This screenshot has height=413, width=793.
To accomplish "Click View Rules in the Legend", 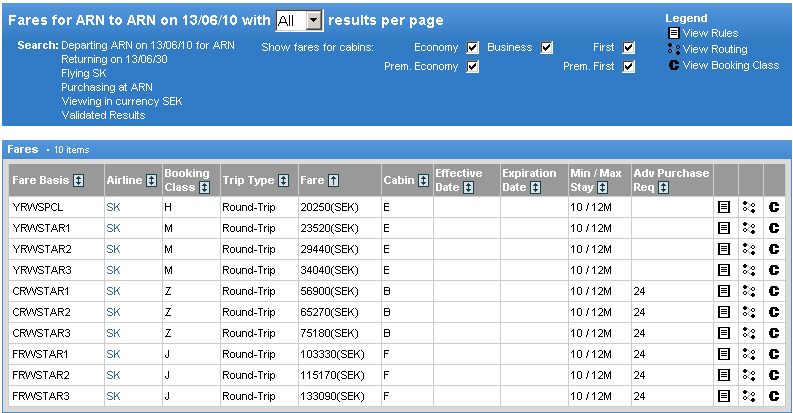I will (710, 33).
